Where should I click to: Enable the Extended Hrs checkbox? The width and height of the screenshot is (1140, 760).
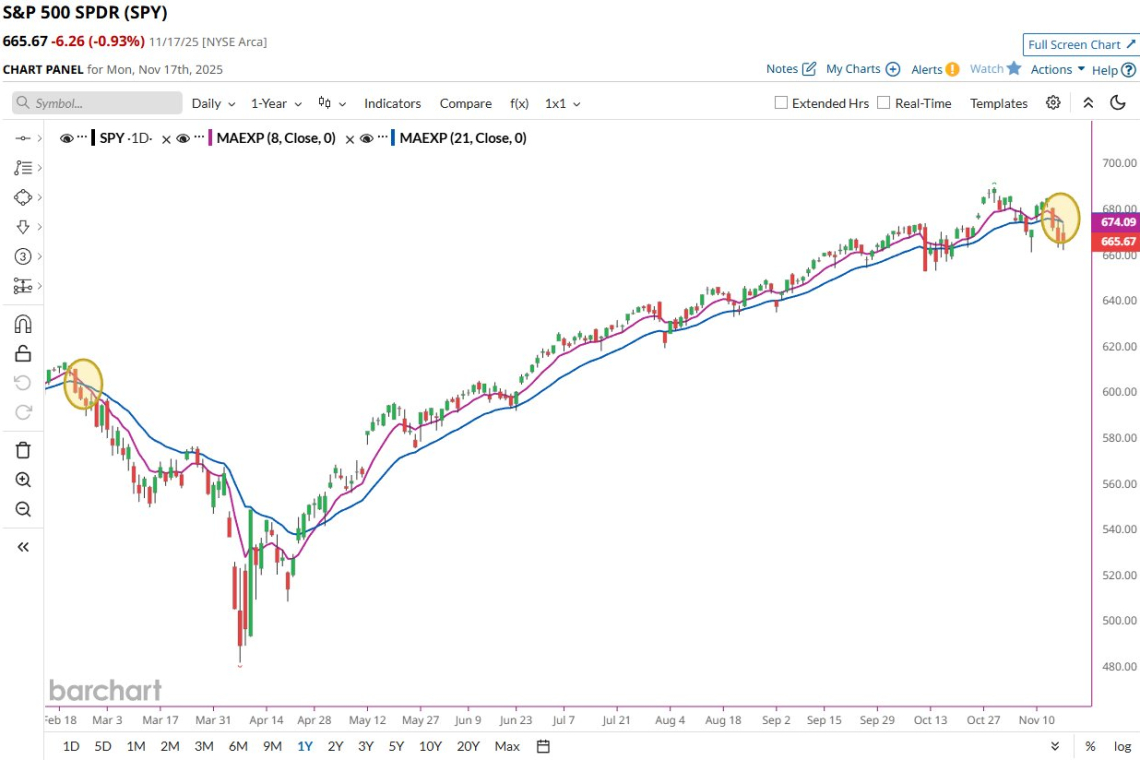[782, 103]
